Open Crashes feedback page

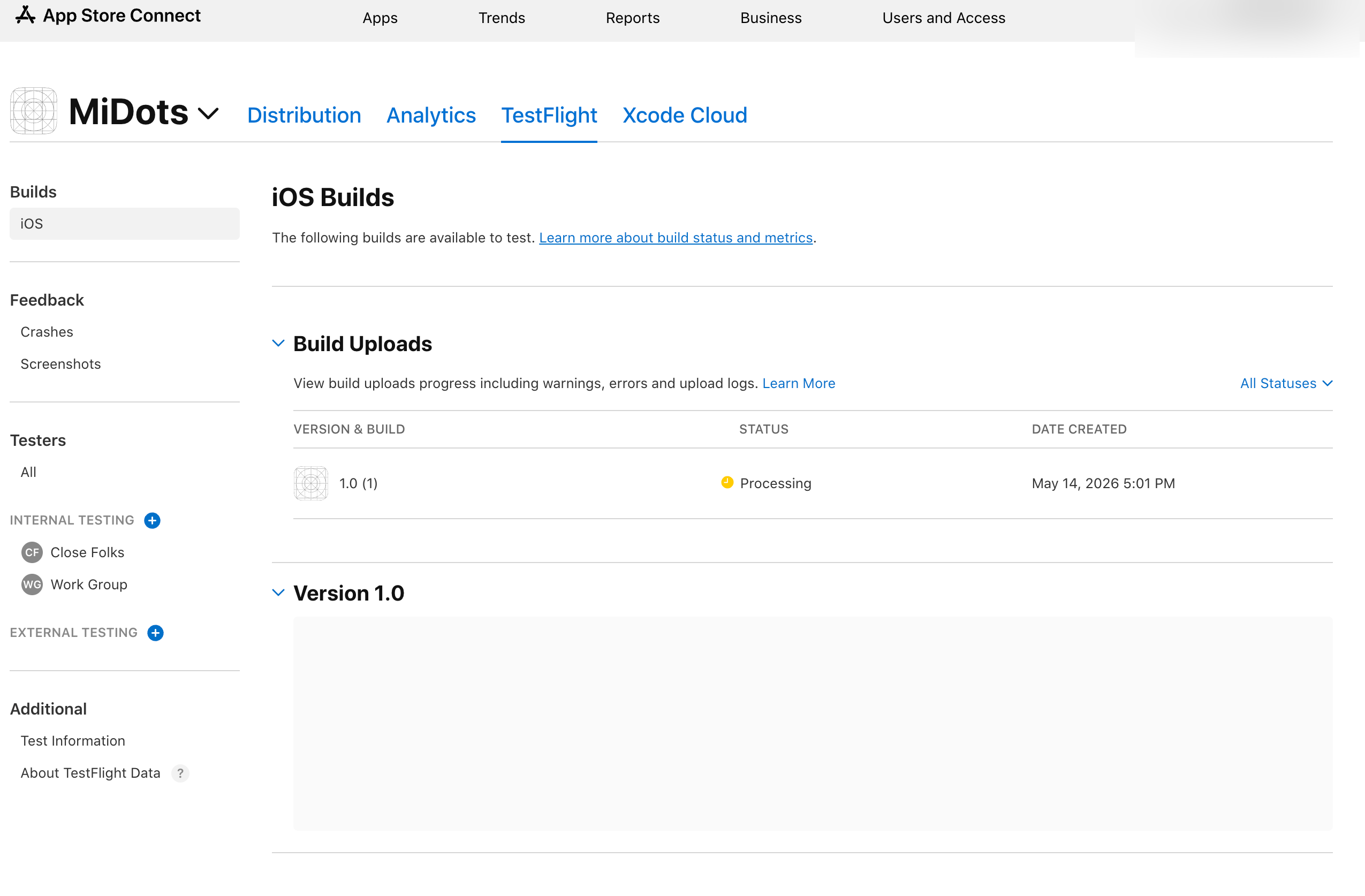pos(47,332)
